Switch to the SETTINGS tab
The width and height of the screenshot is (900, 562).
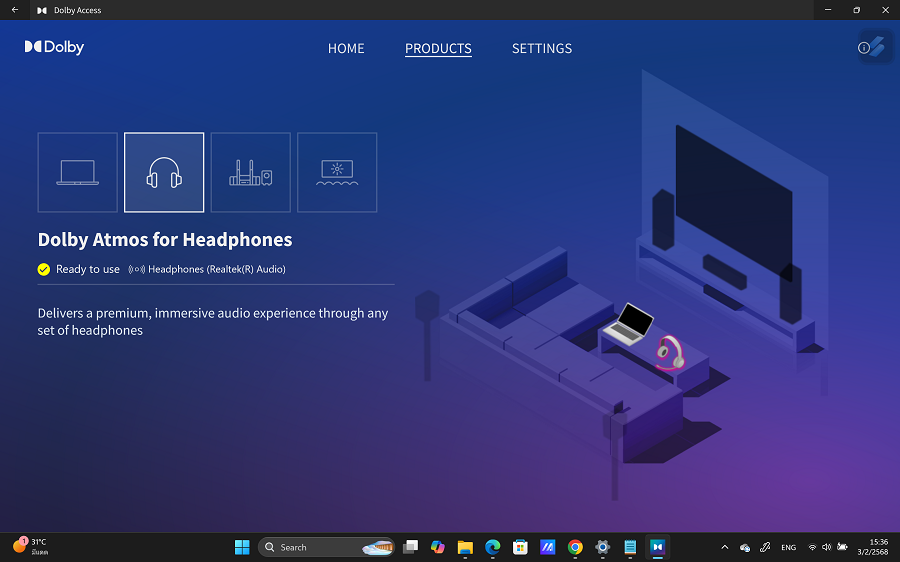[x=542, y=48]
